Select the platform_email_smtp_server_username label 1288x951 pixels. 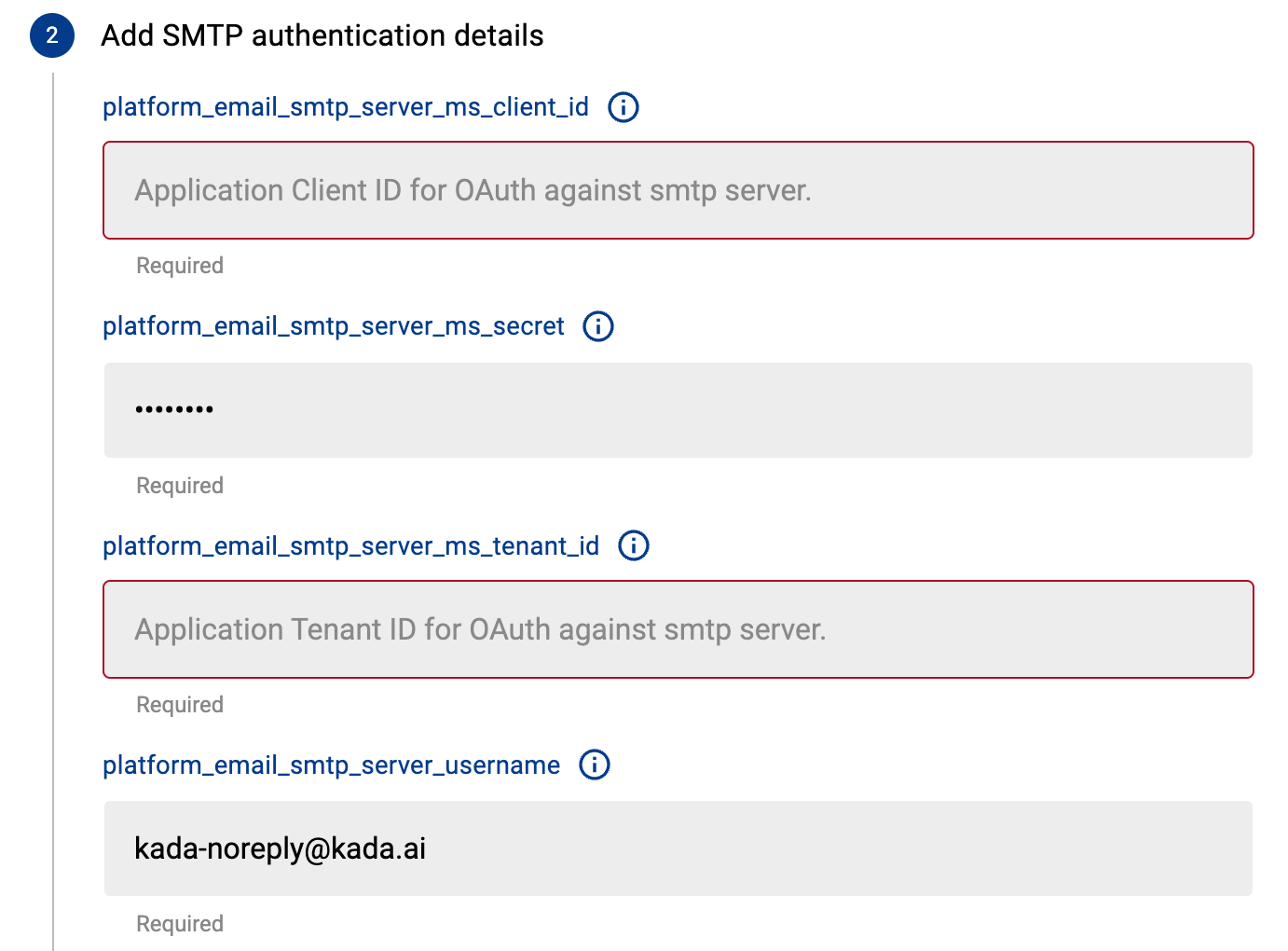point(331,765)
